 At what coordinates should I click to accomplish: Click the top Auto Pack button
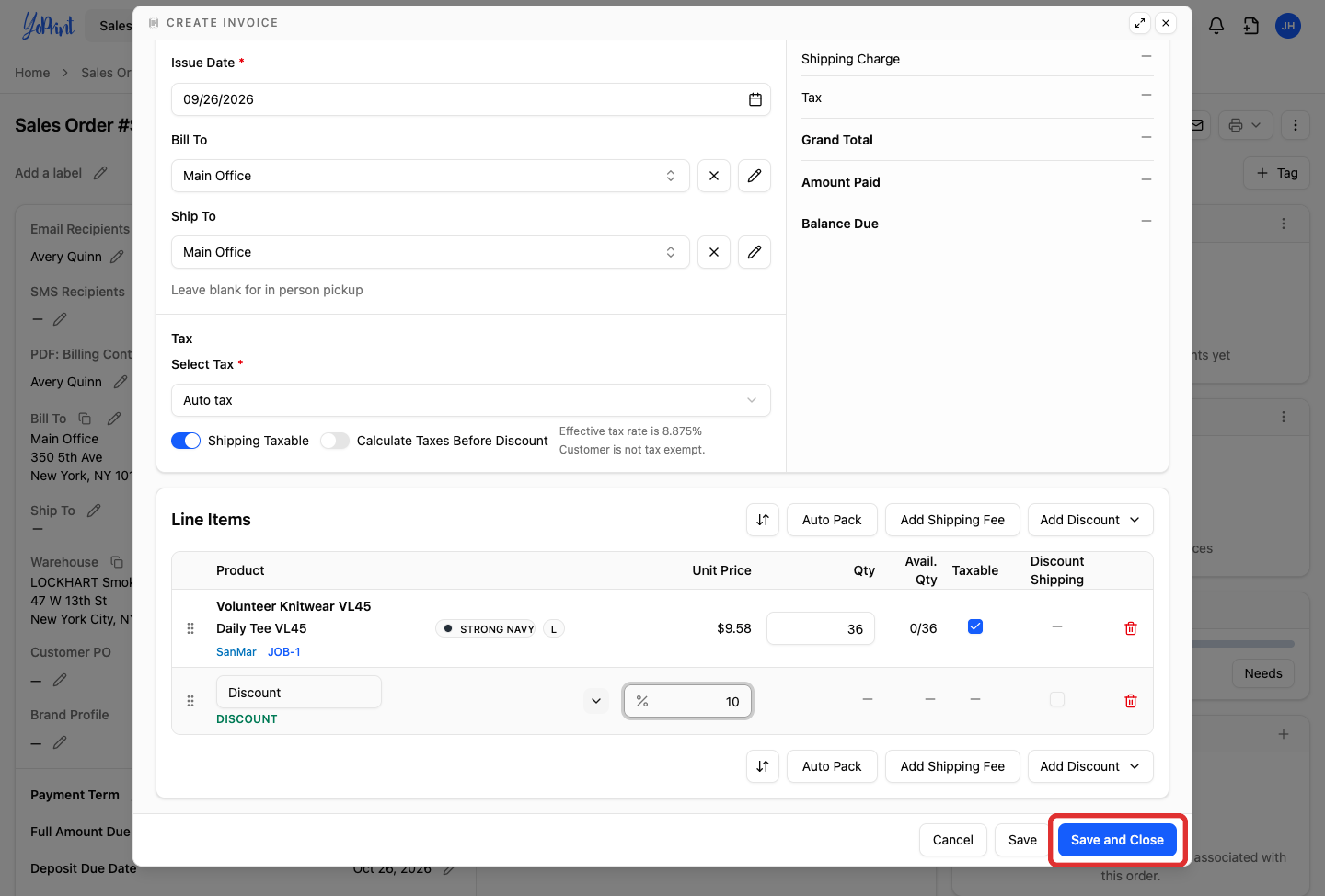(x=832, y=520)
